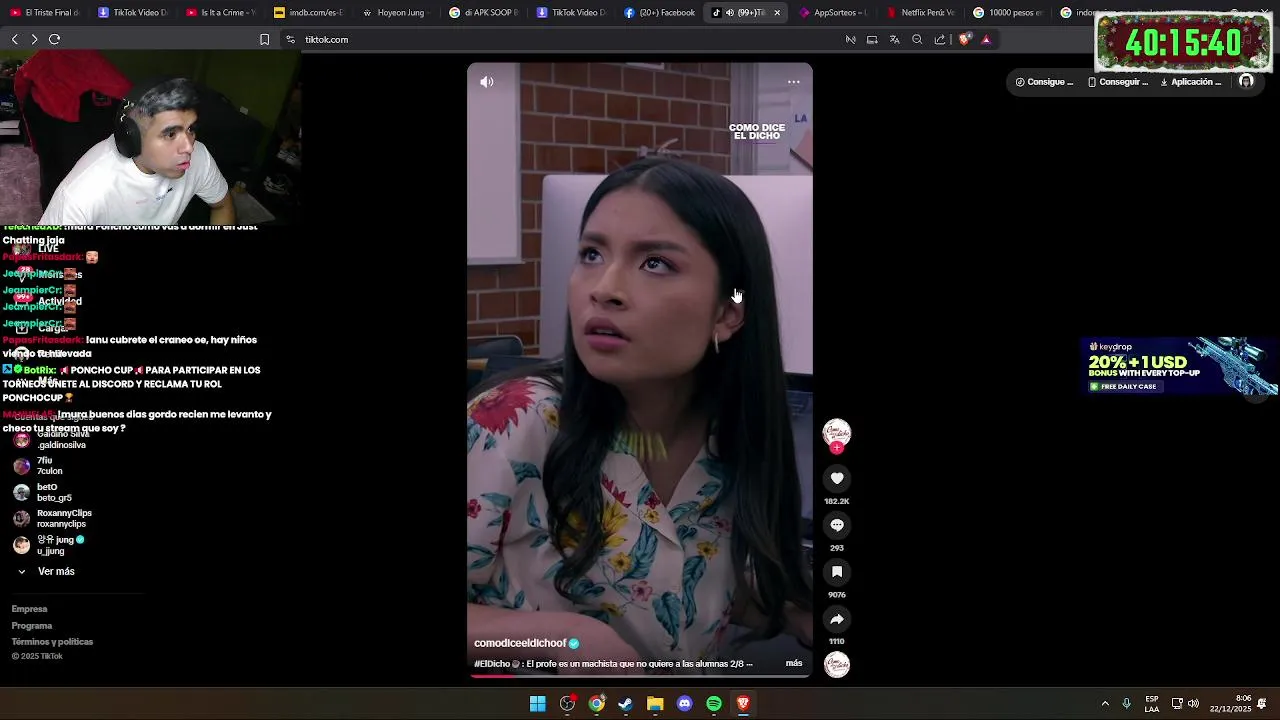Viewport: 1280px width, 720px height.
Task: Open beto_gr5 followed account
Action: [x=44, y=492]
